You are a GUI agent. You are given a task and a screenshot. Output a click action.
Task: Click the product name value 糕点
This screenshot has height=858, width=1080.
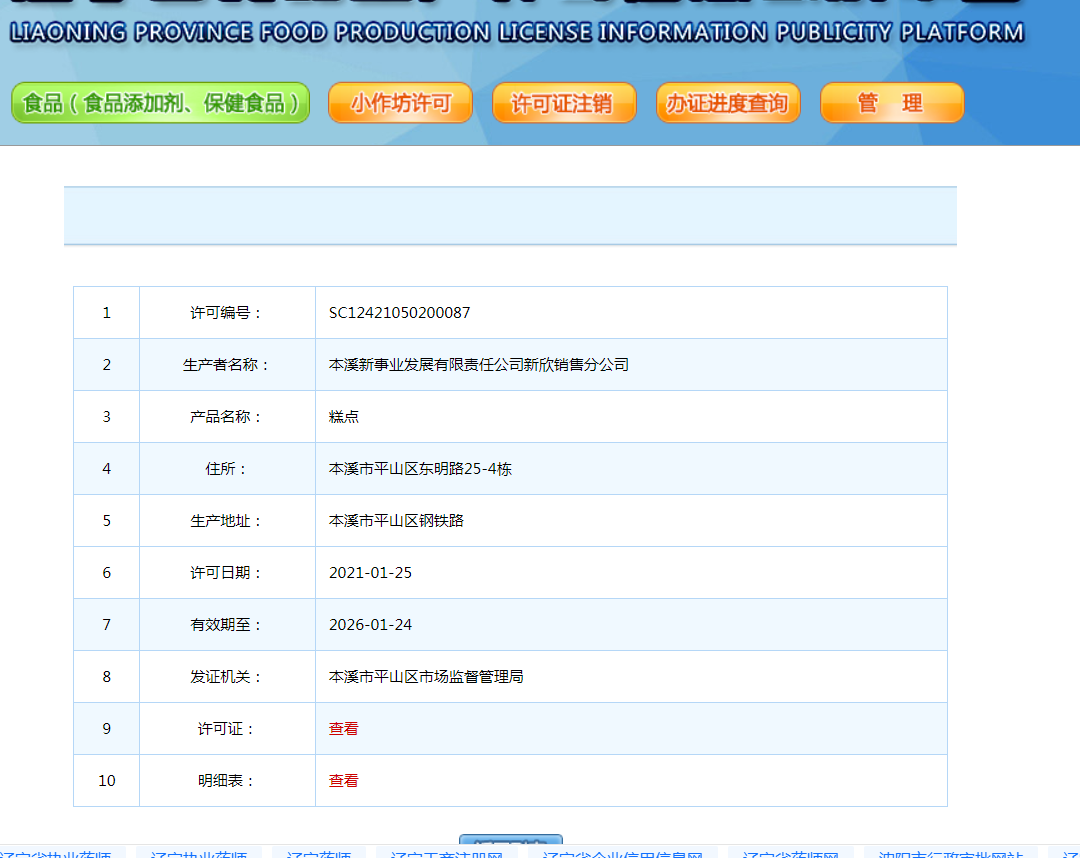[x=344, y=417]
